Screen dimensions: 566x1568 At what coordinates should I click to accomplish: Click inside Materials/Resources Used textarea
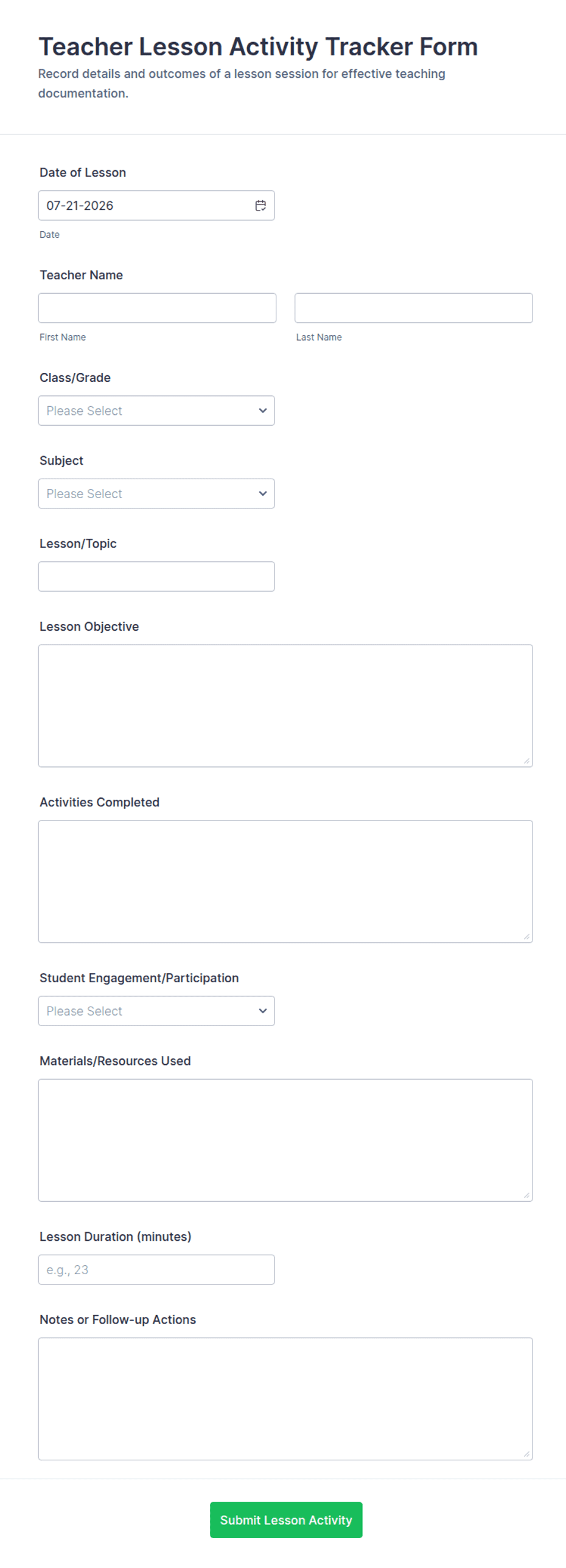click(x=285, y=1140)
